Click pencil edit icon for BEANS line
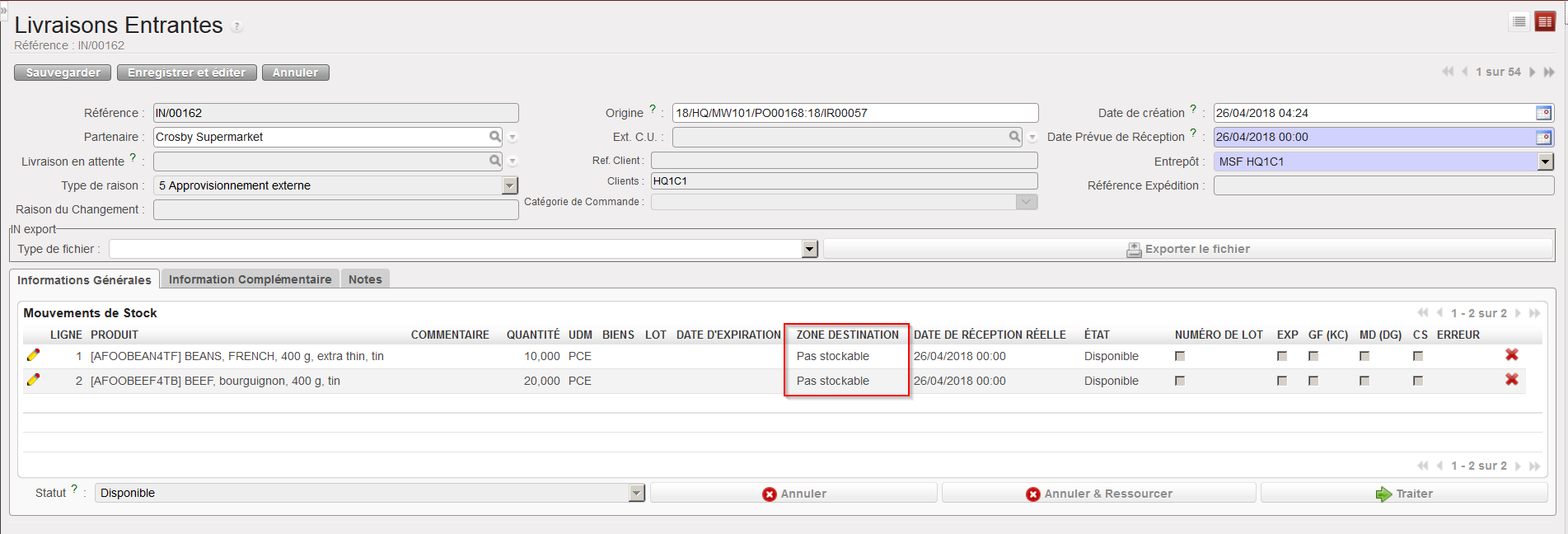1568x534 pixels. [x=33, y=355]
